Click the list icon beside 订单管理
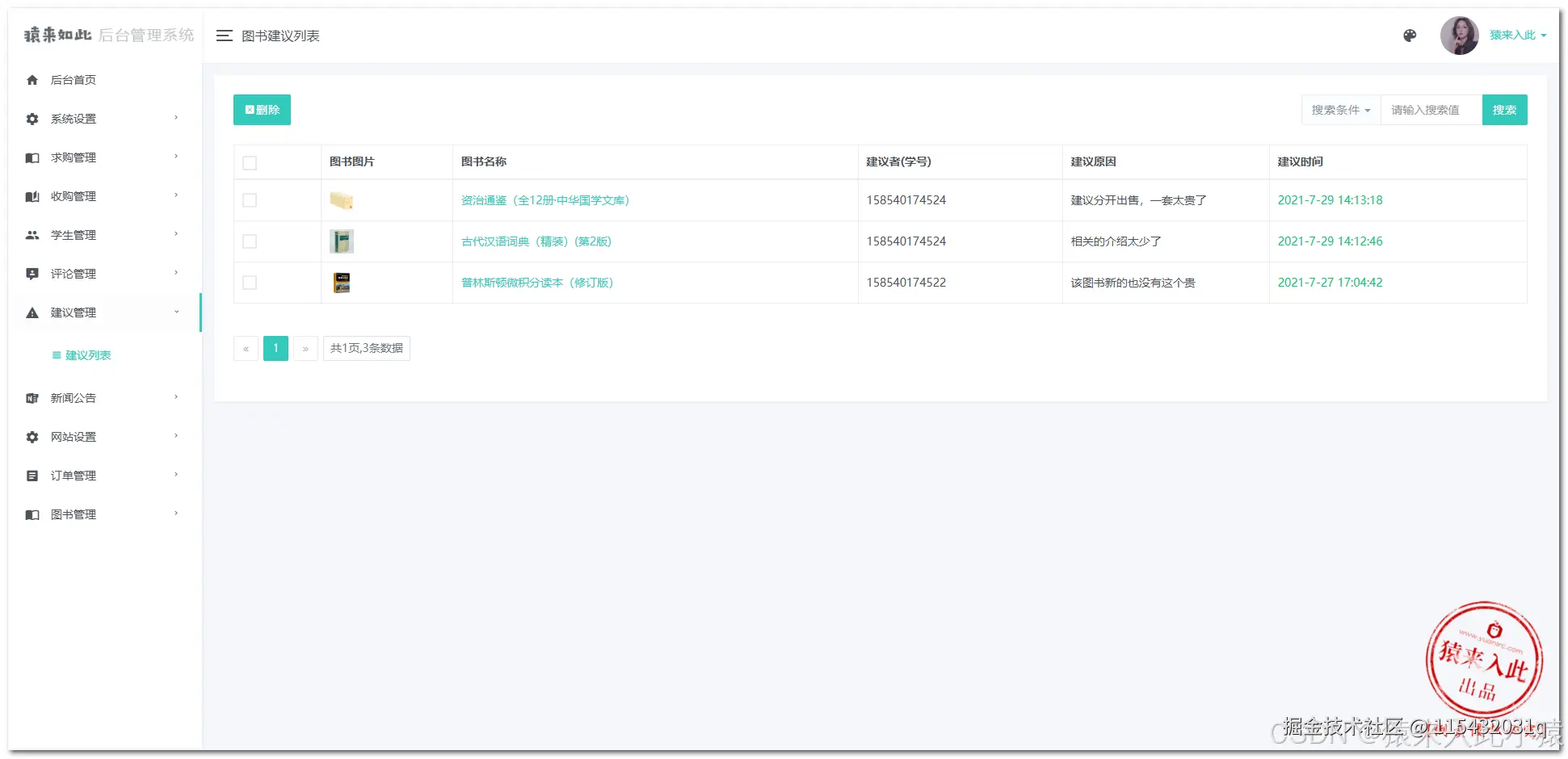Screen dimensions: 1568x759 (x=32, y=476)
